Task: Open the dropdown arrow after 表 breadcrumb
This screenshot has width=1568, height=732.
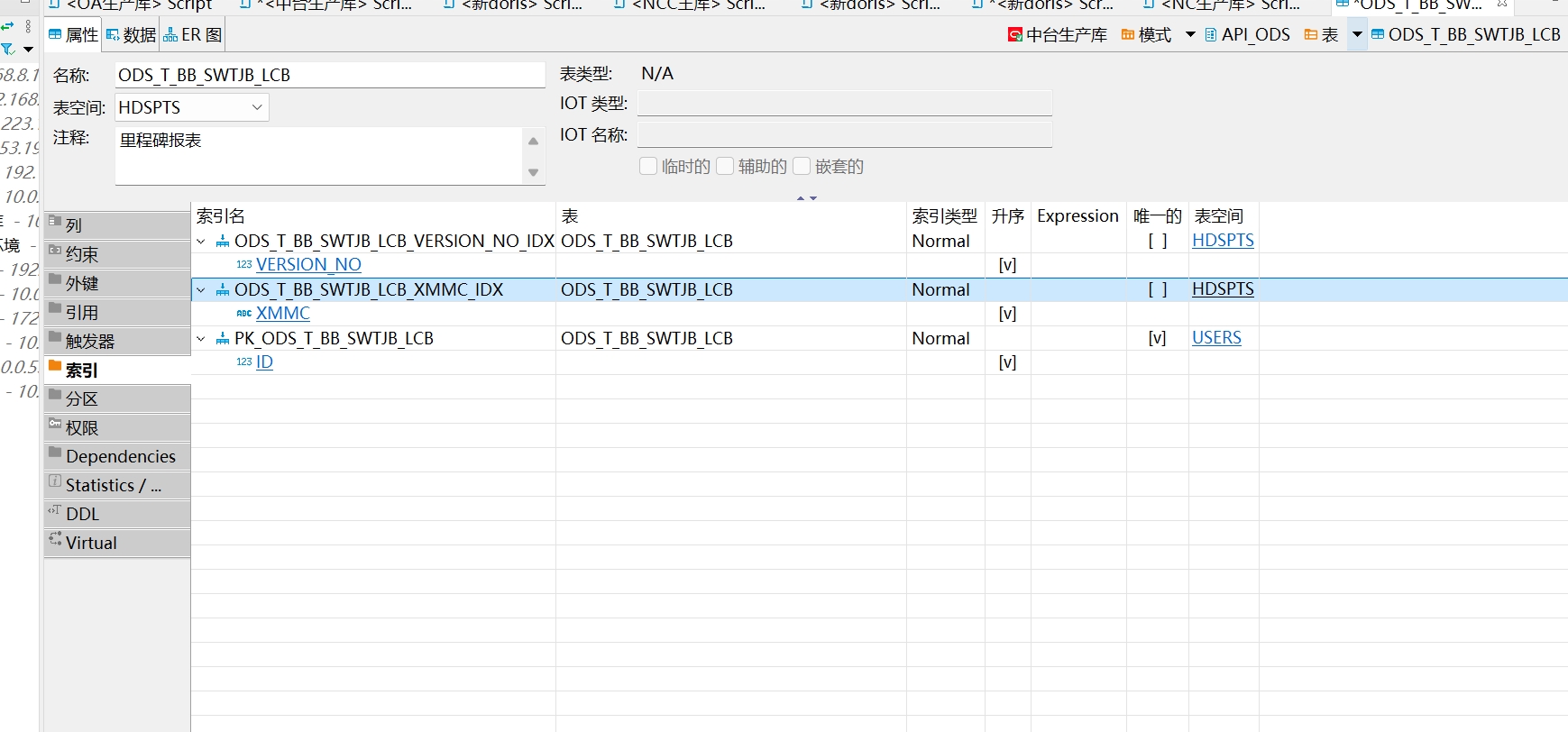Action: [1357, 35]
